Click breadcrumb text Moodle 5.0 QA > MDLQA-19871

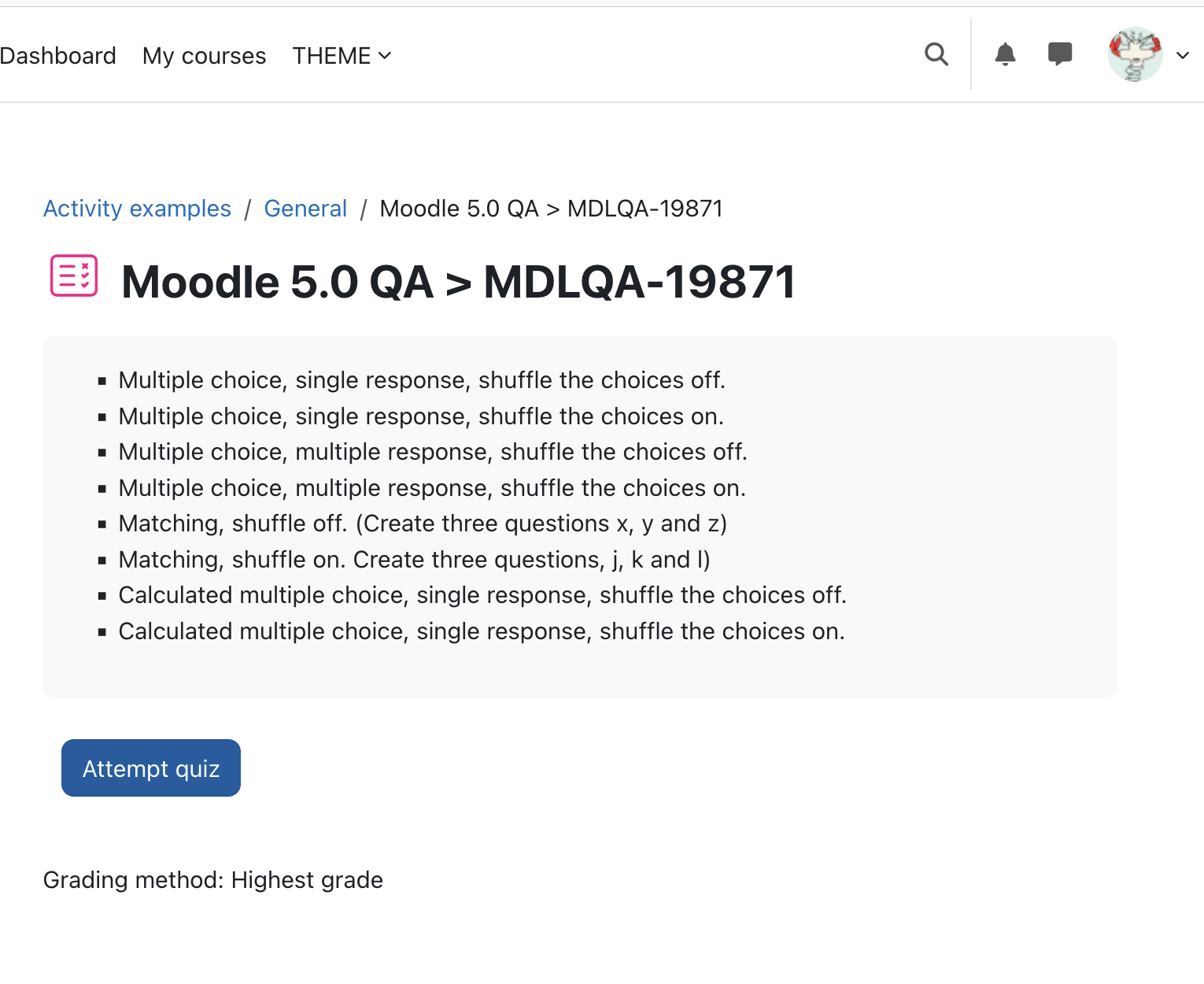click(x=551, y=209)
